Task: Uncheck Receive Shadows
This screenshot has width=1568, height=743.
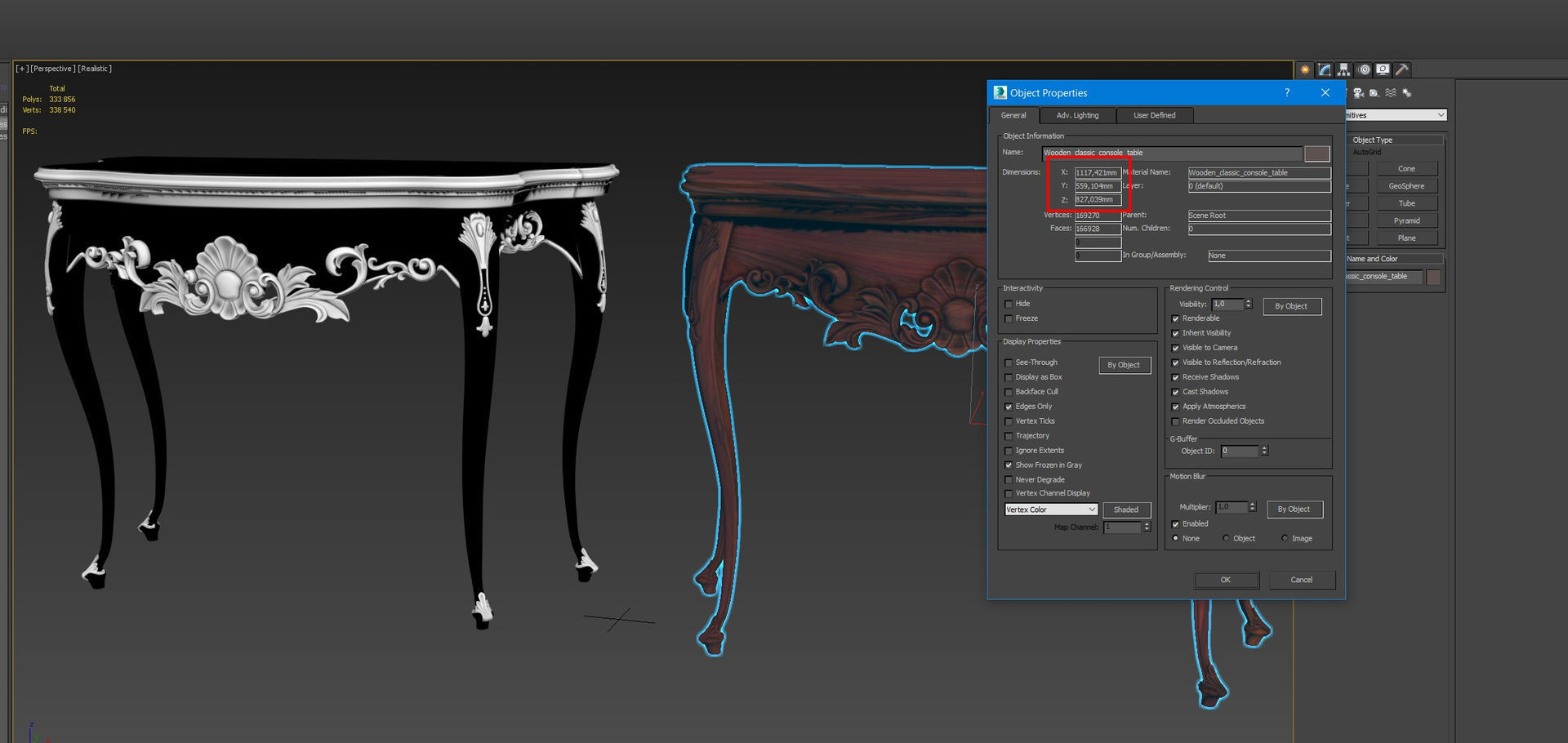Action: pos(1176,377)
